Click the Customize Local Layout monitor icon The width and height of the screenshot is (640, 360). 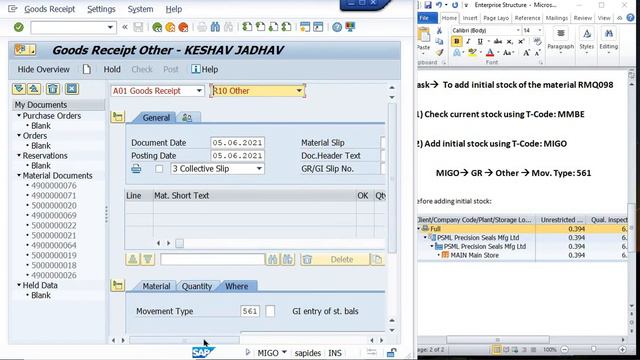pos(350,27)
